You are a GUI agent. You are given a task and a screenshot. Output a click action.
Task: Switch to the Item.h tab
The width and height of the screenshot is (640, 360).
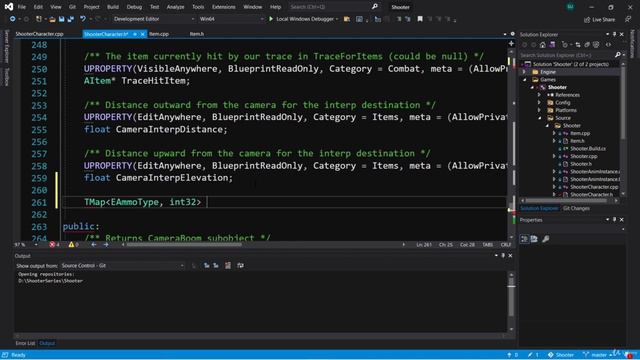tap(197, 34)
